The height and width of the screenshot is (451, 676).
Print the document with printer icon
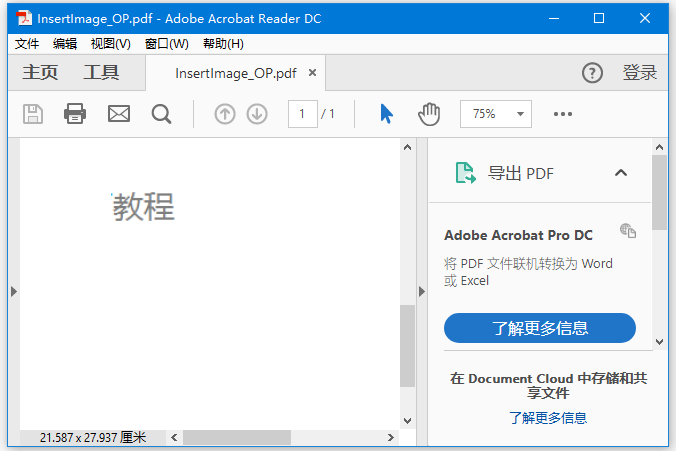[x=75, y=114]
